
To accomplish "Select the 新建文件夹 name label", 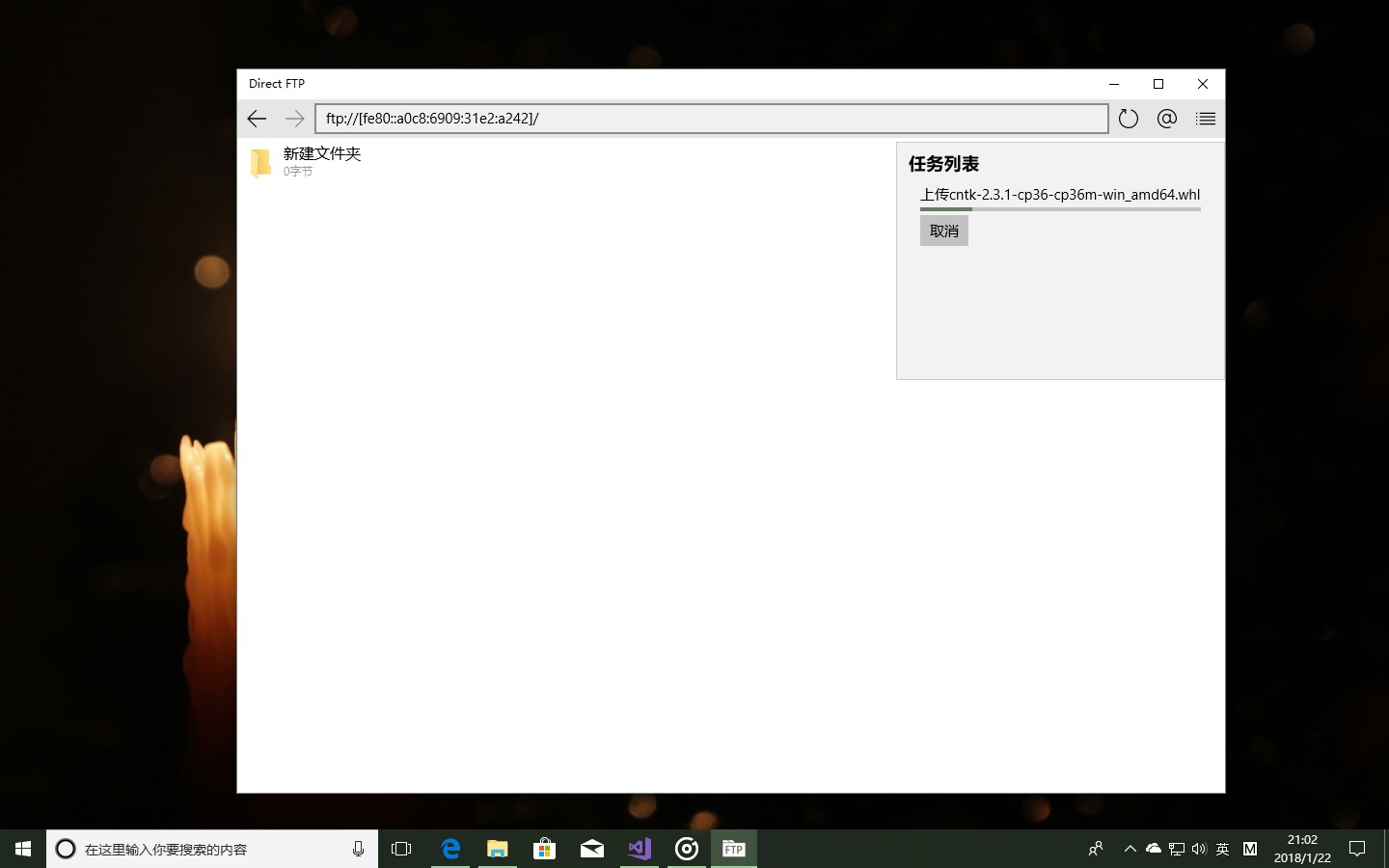I will (322, 153).
